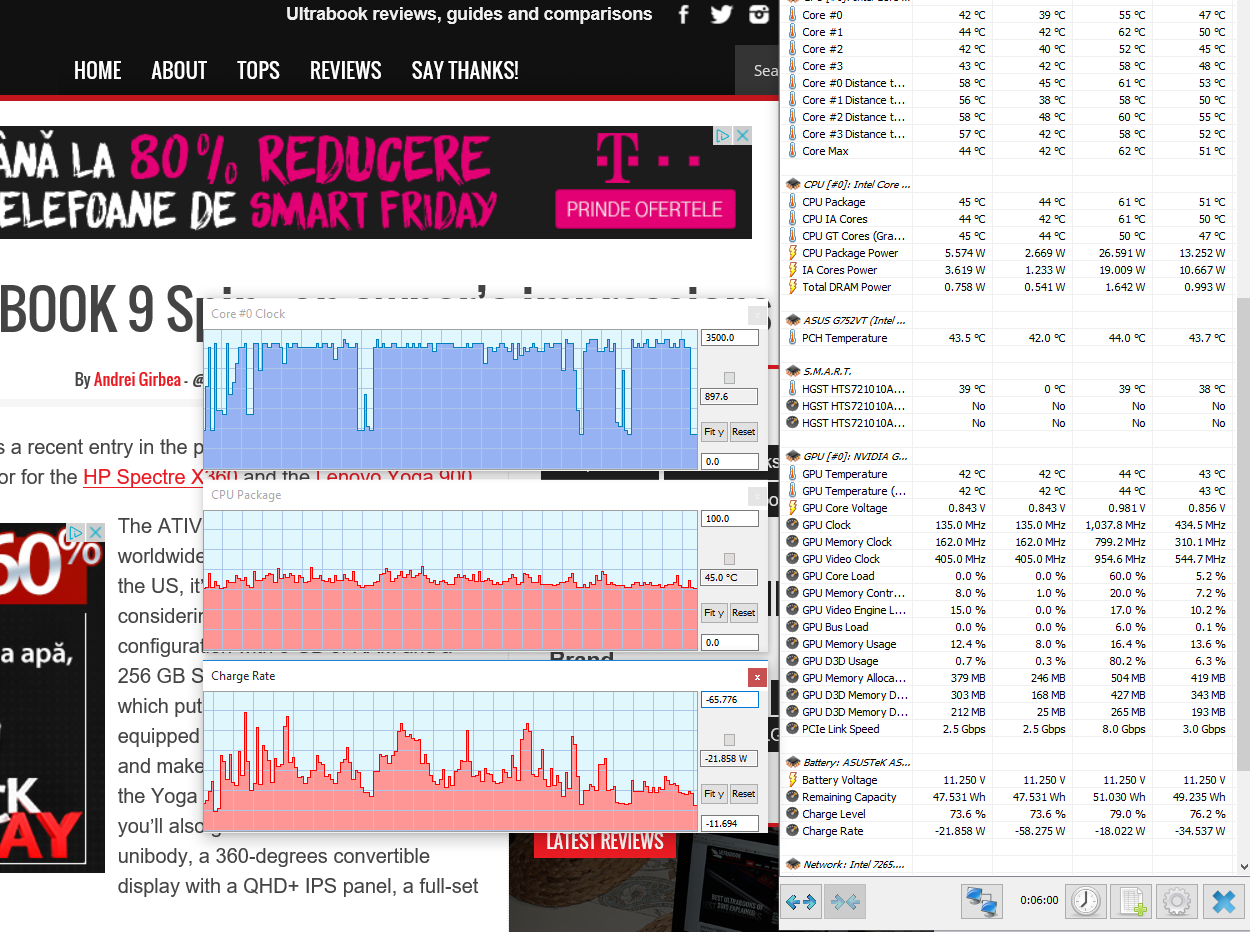
Task: Open the ABOUT menu item
Action: click(x=179, y=71)
